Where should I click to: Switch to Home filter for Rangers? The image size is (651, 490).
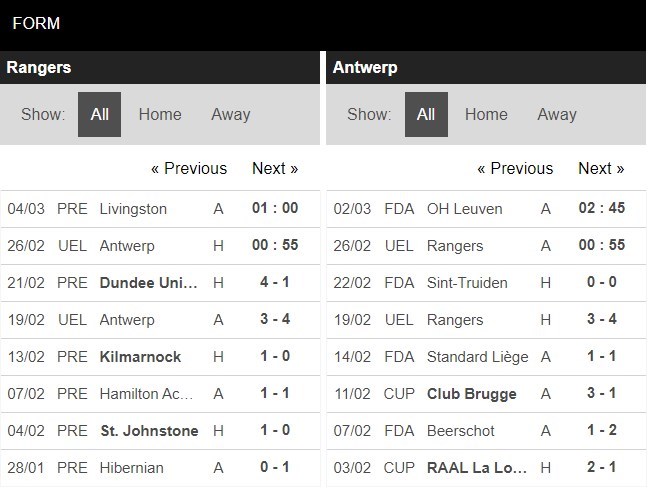click(160, 114)
